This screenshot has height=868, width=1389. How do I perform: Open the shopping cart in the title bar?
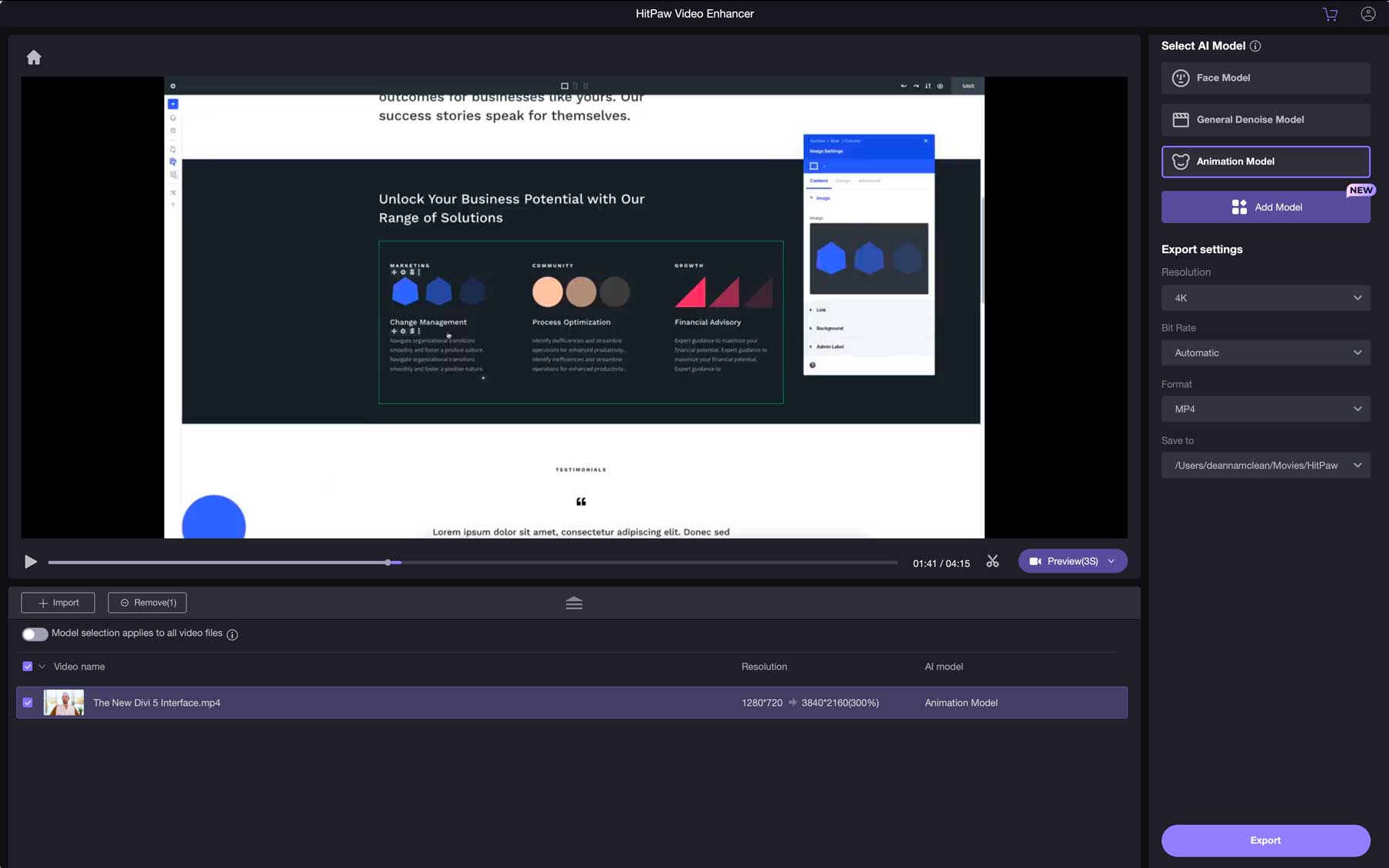coord(1330,13)
